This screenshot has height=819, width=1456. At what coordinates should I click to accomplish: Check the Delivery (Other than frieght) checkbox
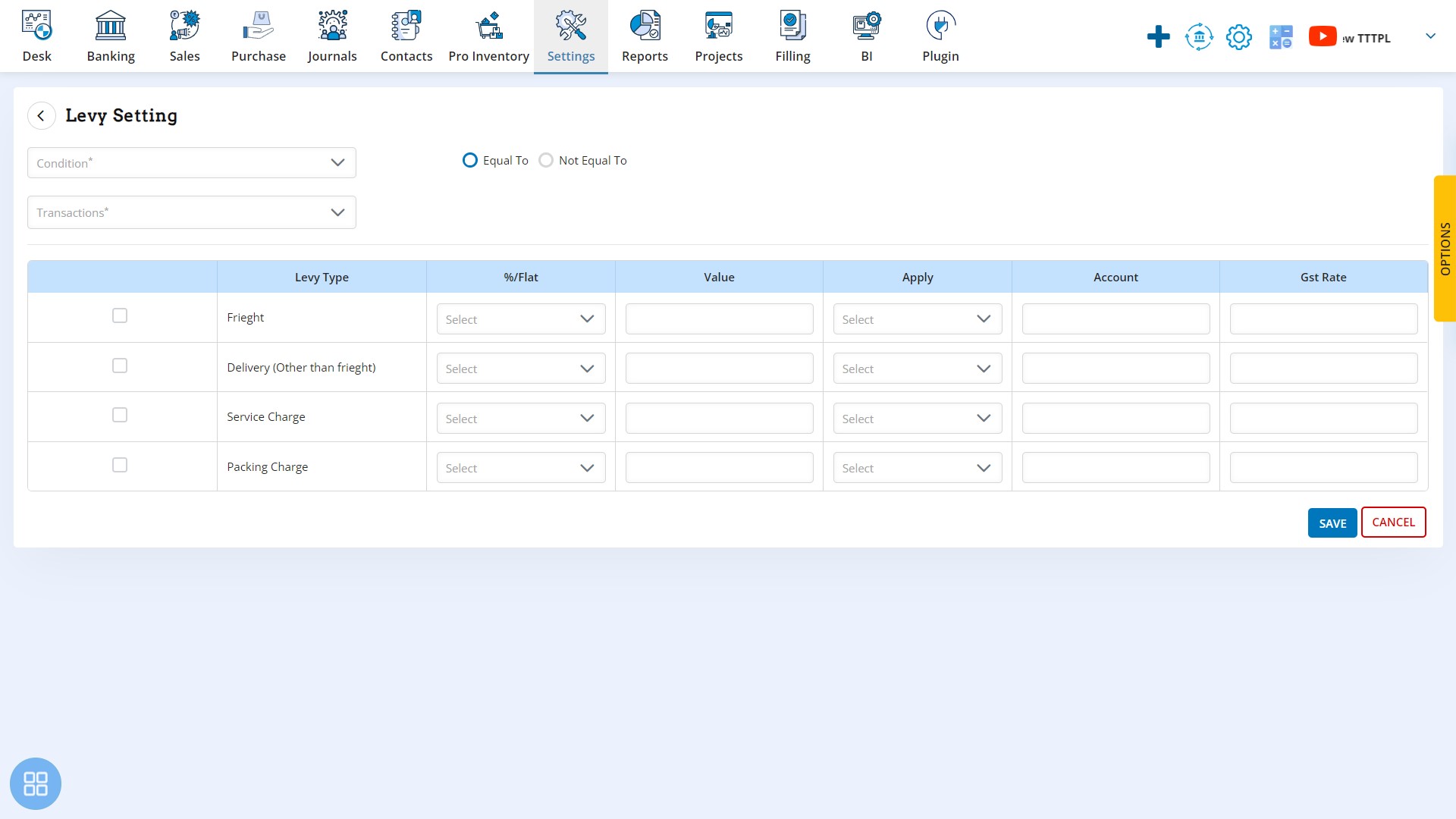120,366
